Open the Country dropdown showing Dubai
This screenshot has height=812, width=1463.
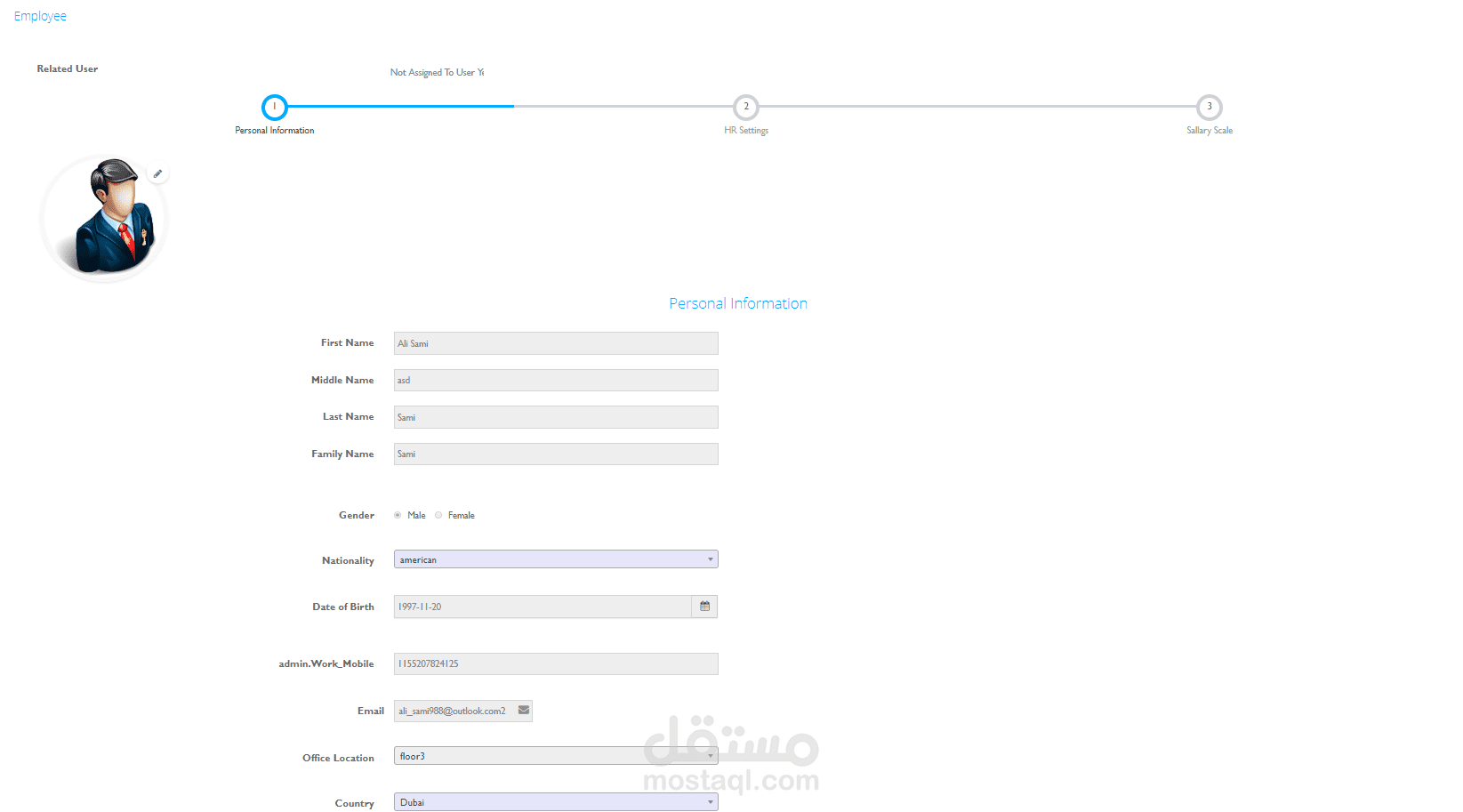(x=556, y=802)
